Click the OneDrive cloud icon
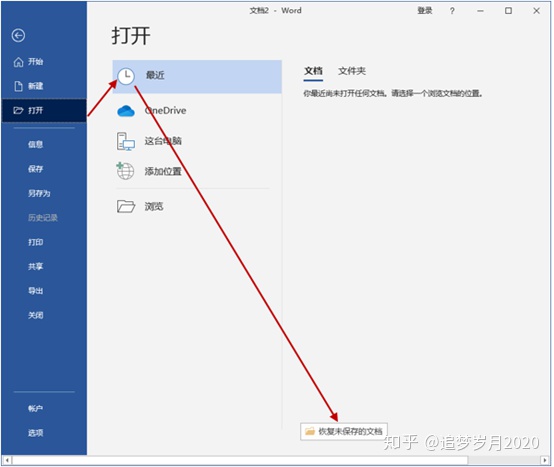 (126, 111)
